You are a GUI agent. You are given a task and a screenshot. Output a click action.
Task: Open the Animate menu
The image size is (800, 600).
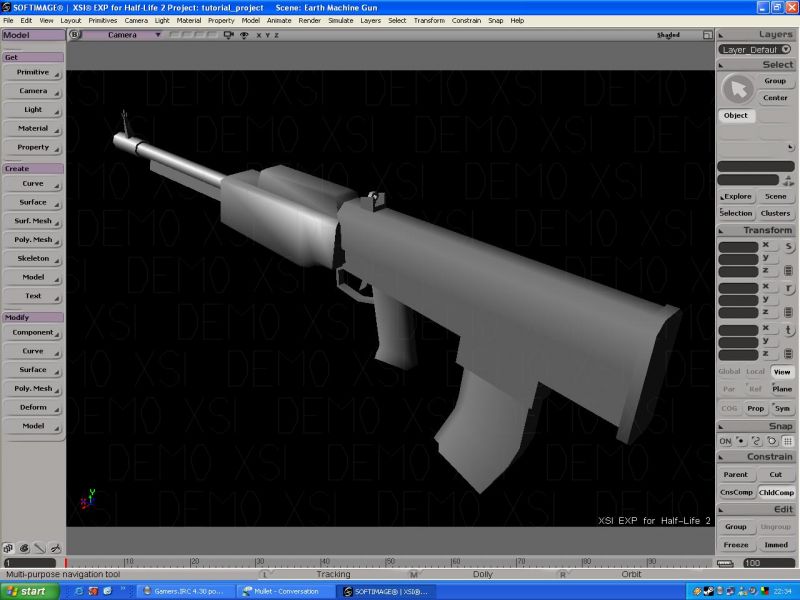pyautogui.click(x=279, y=20)
